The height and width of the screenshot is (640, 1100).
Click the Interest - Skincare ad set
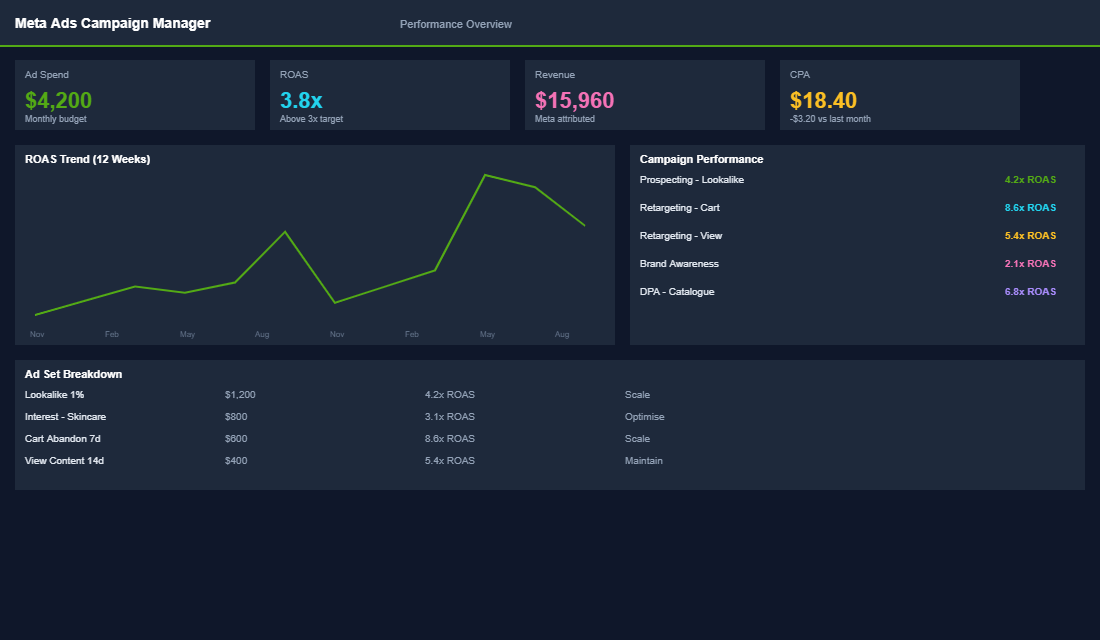64,416
